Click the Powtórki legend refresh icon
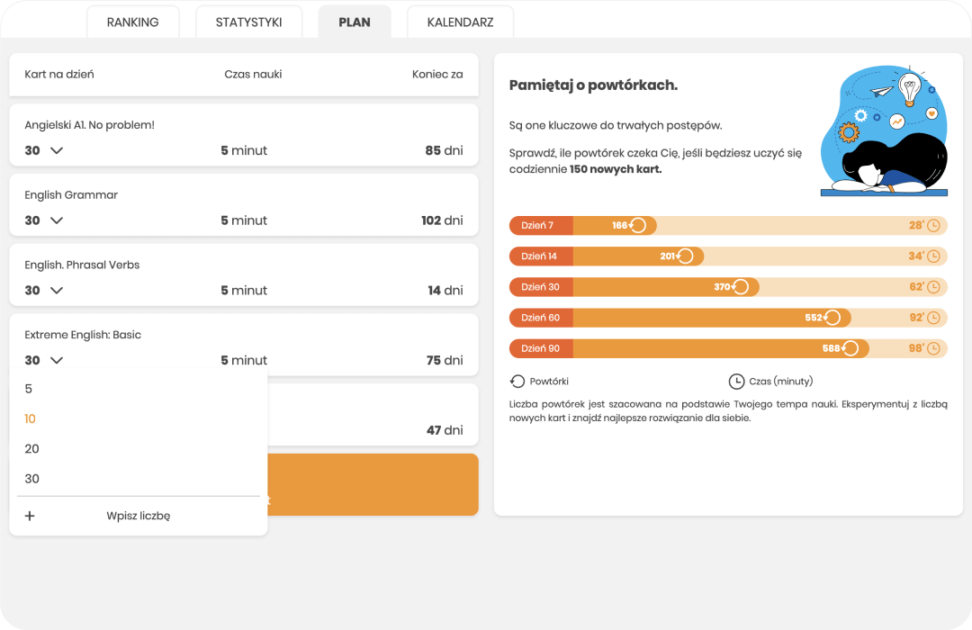 517,381
